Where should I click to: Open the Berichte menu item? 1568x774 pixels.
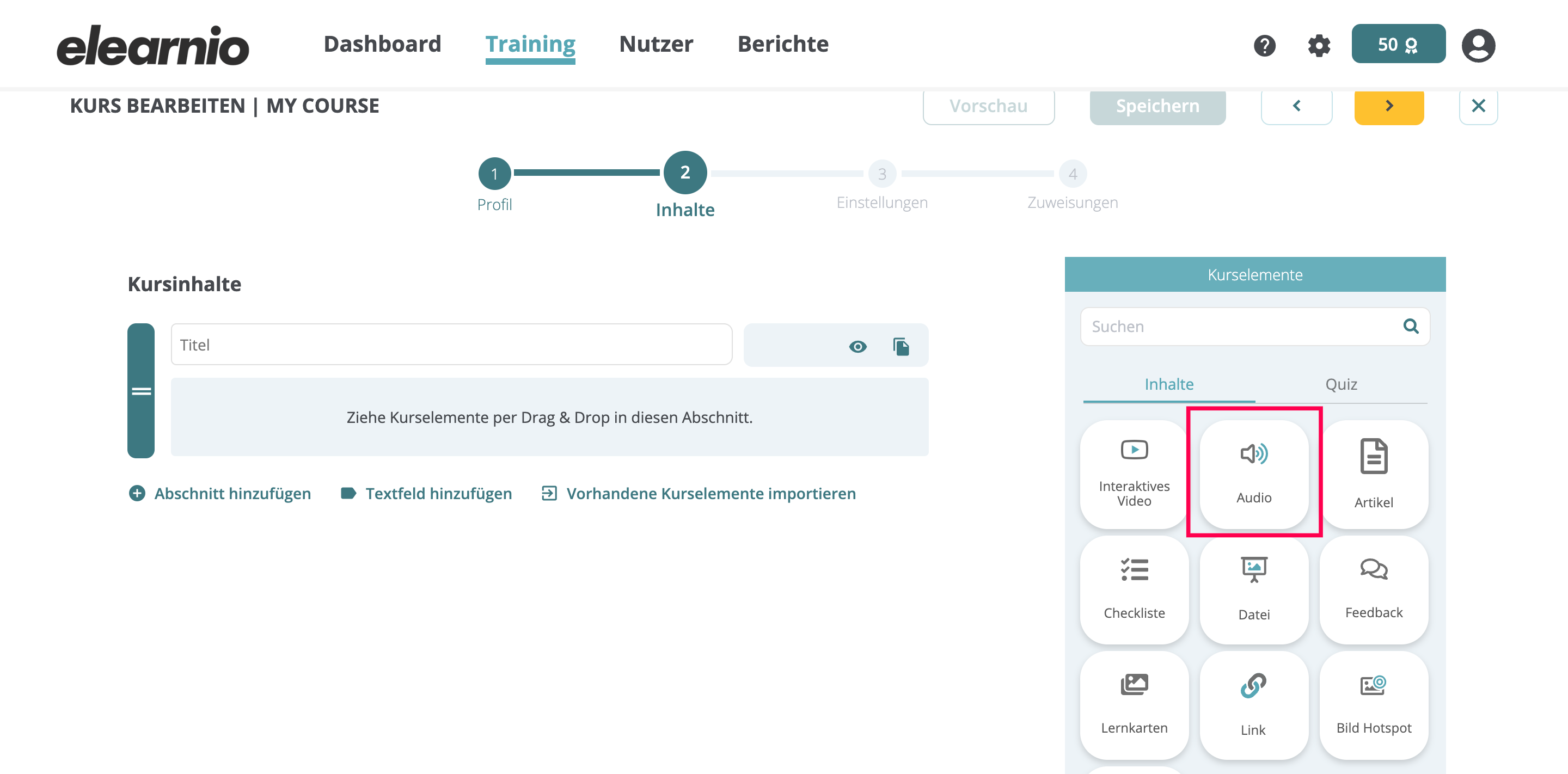click(x=783, y=44)
